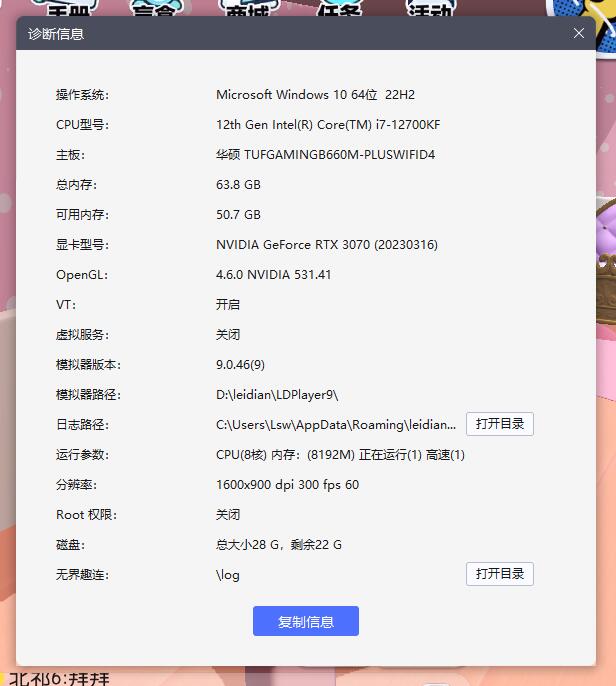This screenshot has width=616, height=686.
Task: Open directory for 日志路径
Action: [499, 424]
